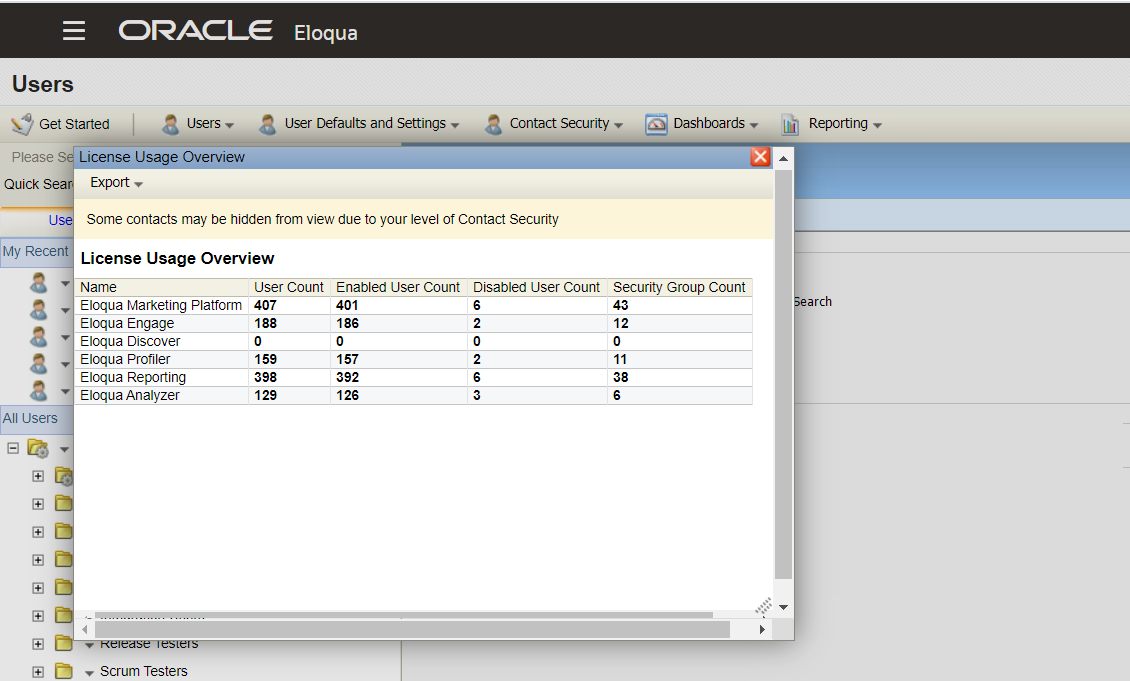
Task: Click the License Usage Overview dialog title
Action: 162,157
